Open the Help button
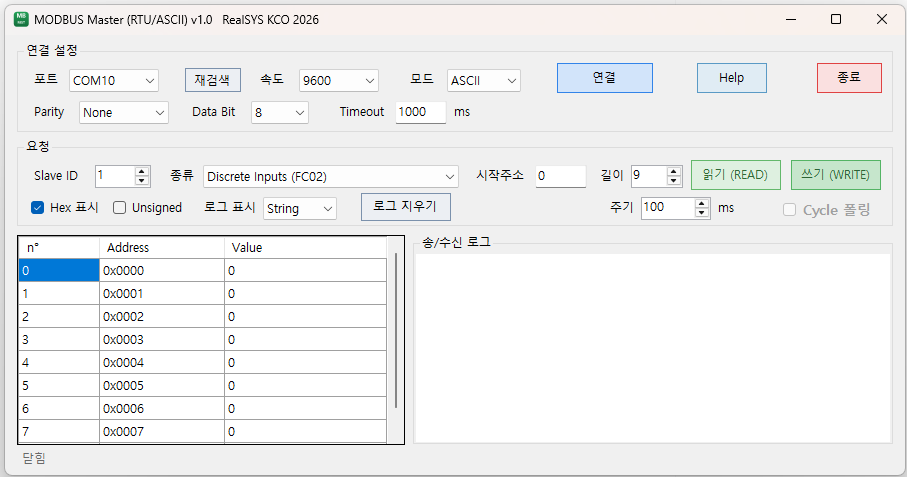This screenshot has height=477, width=907. click(732, 78)
